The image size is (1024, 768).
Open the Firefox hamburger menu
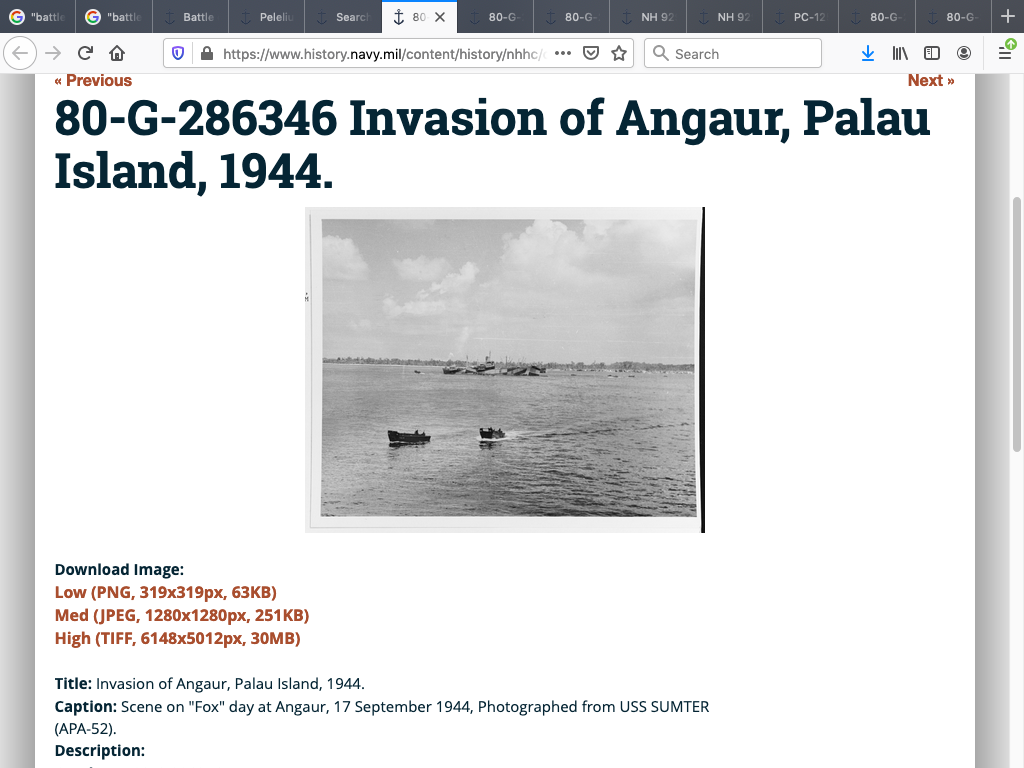point(1005,53)
